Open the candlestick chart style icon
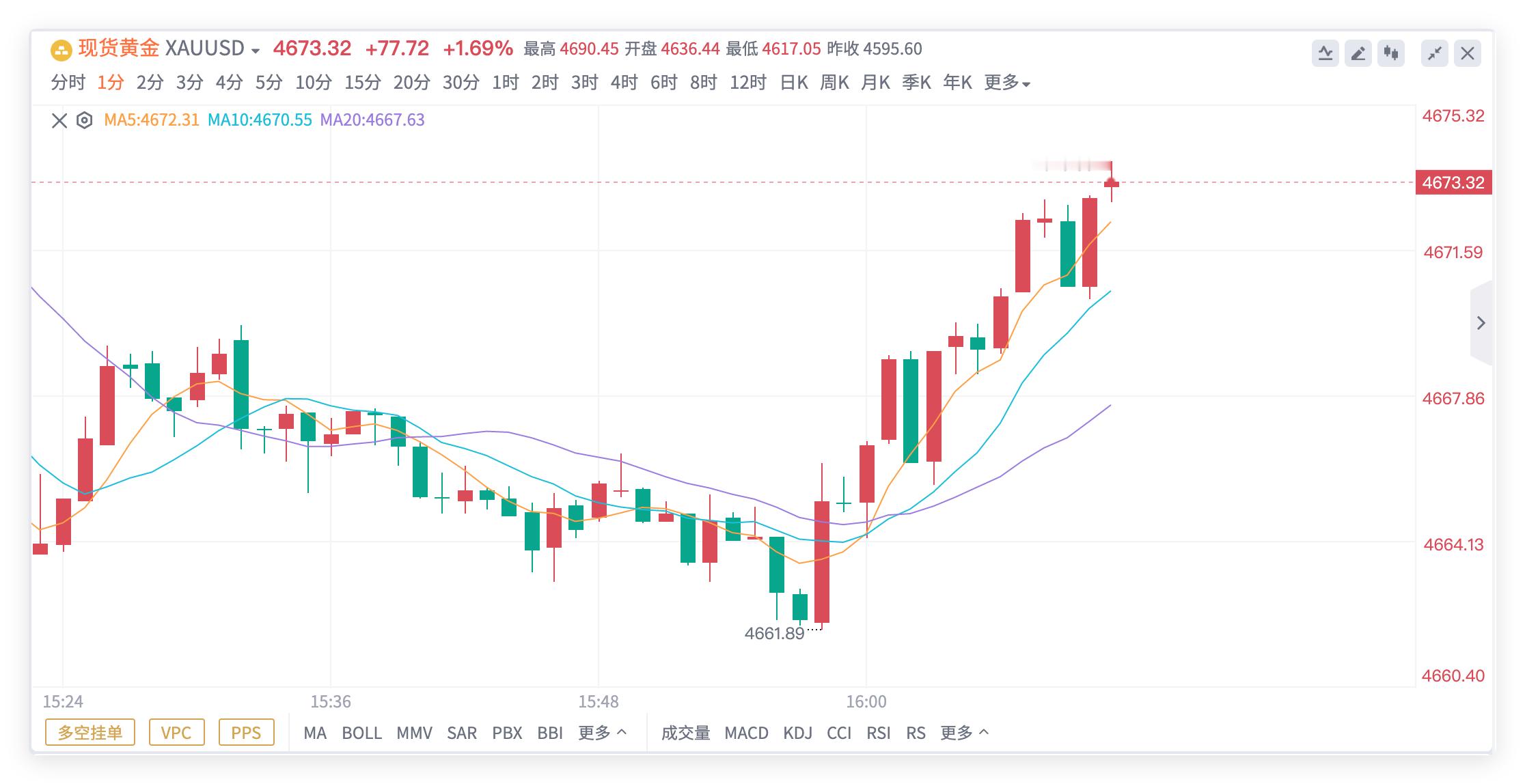1525x784 pixels. click(x=1390, y=53)
